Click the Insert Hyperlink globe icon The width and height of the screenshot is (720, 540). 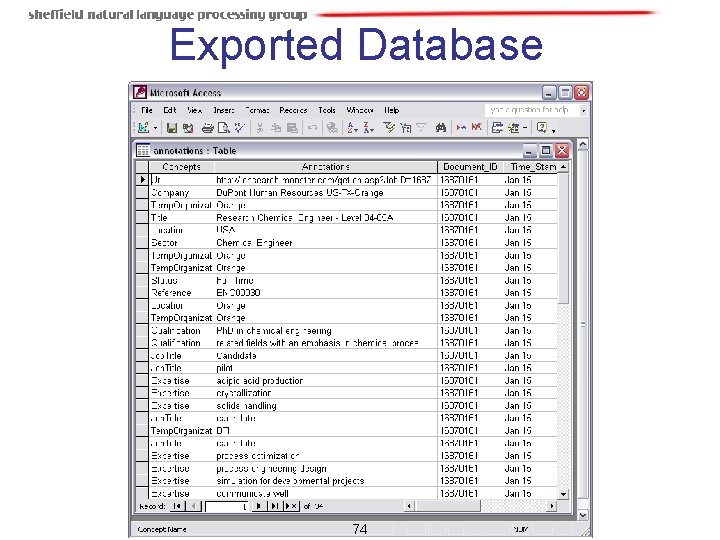point(332,128)
